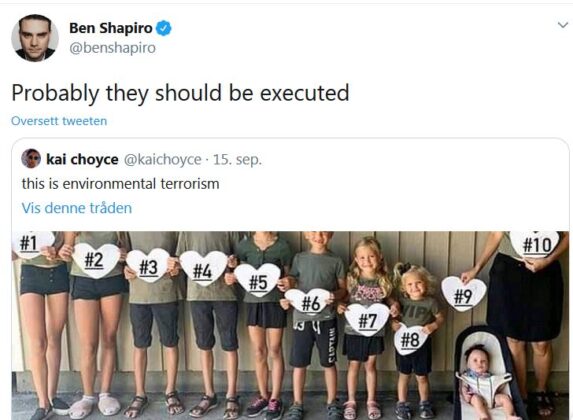
Task: Open Ben Shapiro's profile avatar
Action: (35, 38)
